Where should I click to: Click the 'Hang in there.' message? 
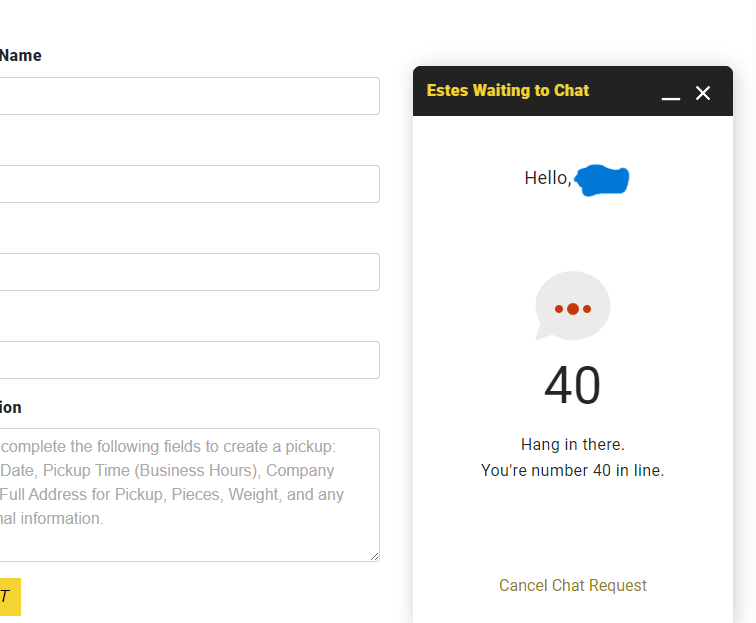coord(573,444)
